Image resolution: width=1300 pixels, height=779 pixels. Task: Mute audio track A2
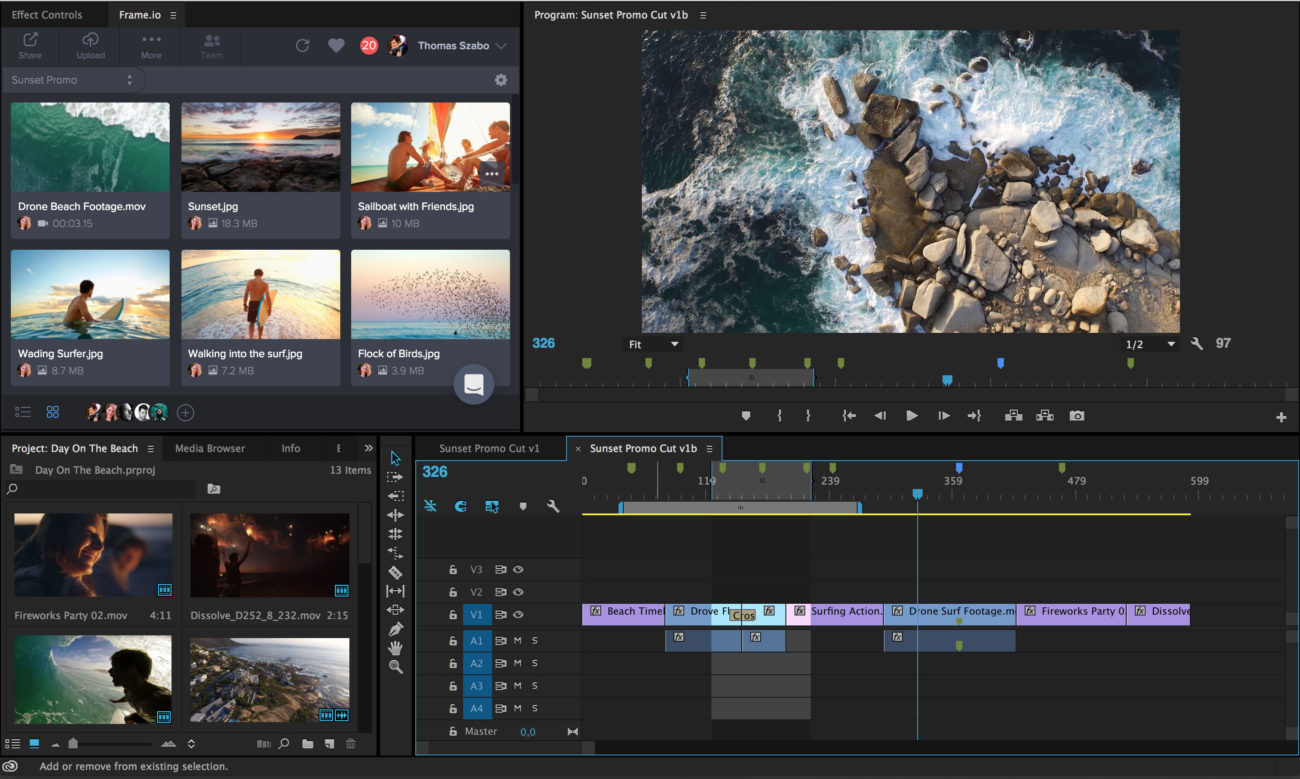pyautogui.click(x=518, y=663)
